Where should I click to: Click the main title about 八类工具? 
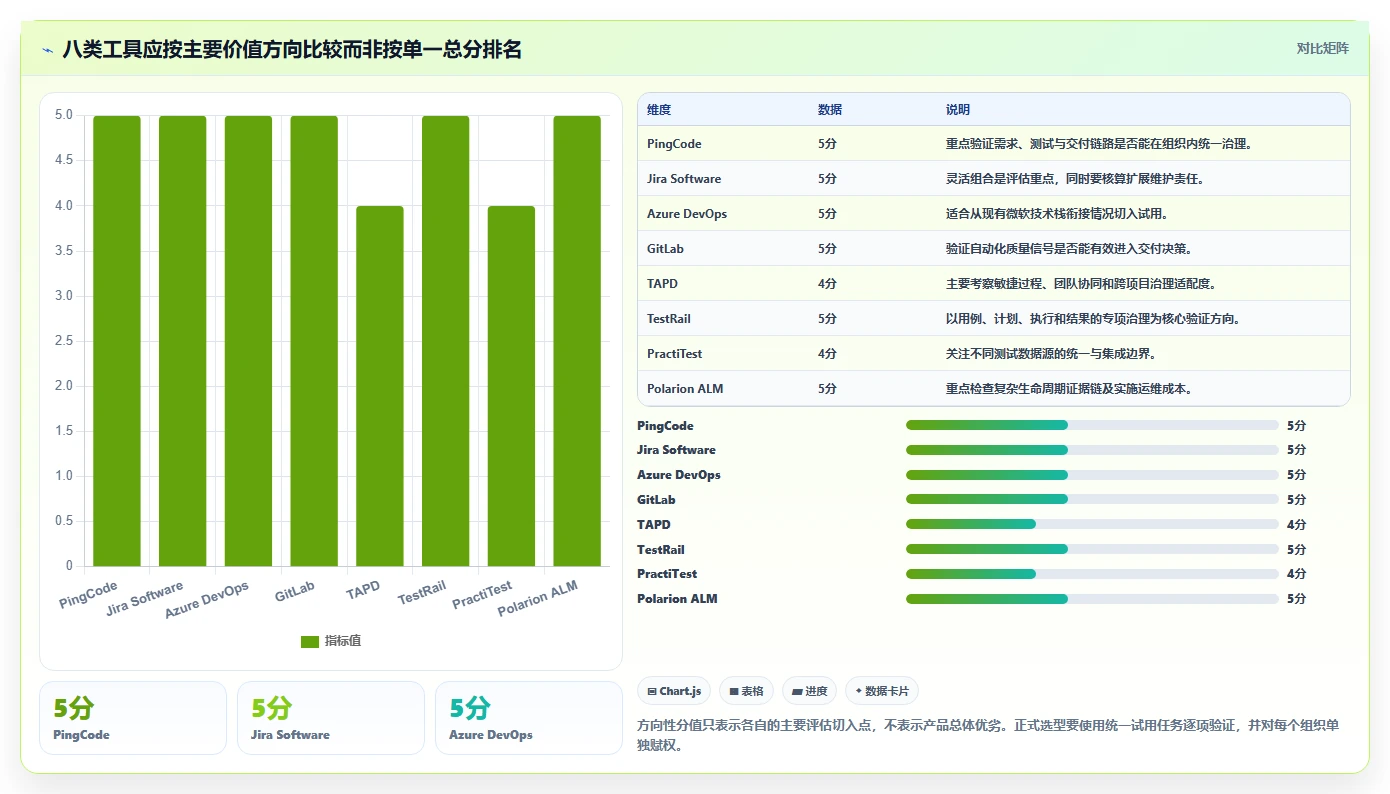pyautogui.click(x=292, y=49)
